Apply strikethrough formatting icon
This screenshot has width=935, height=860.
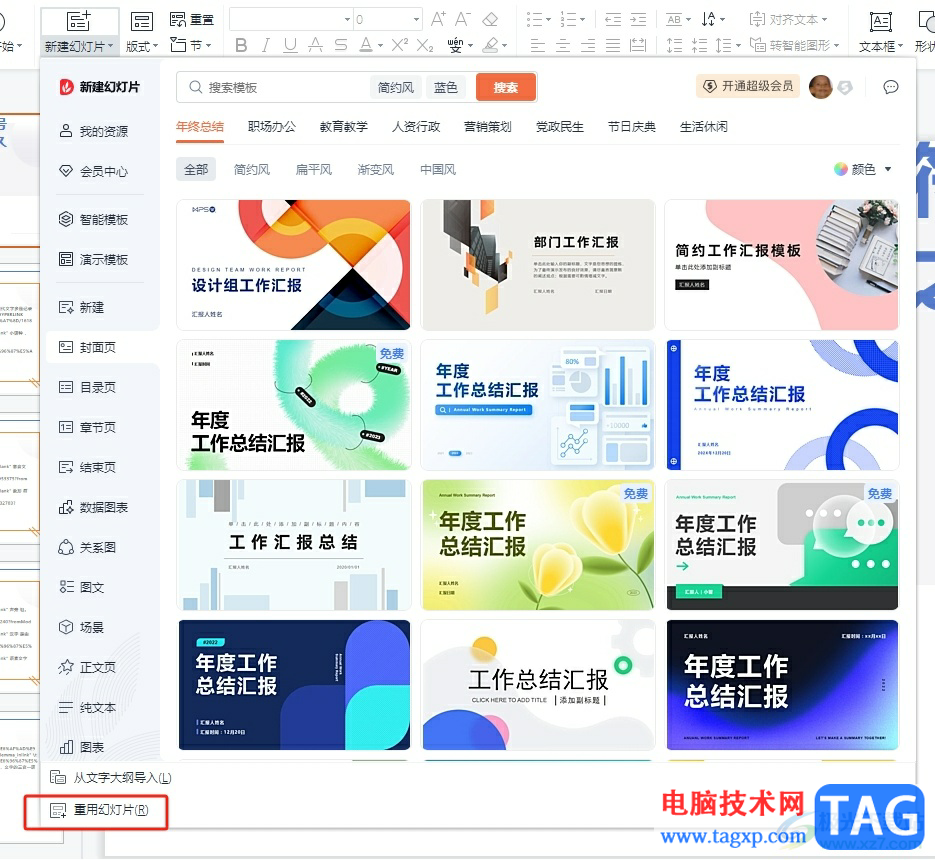340,45
